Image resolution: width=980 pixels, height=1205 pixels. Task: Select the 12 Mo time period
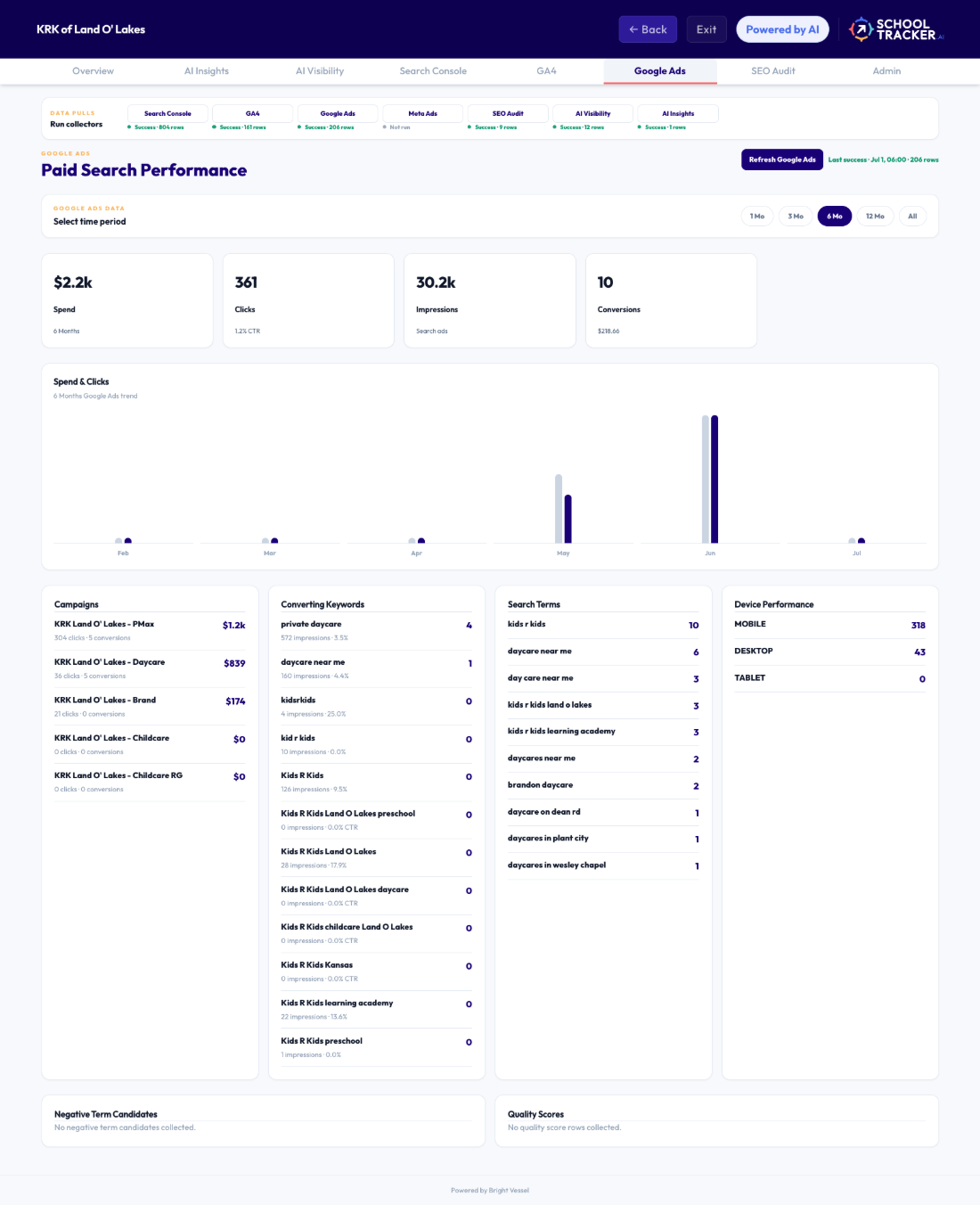[875, 217]
